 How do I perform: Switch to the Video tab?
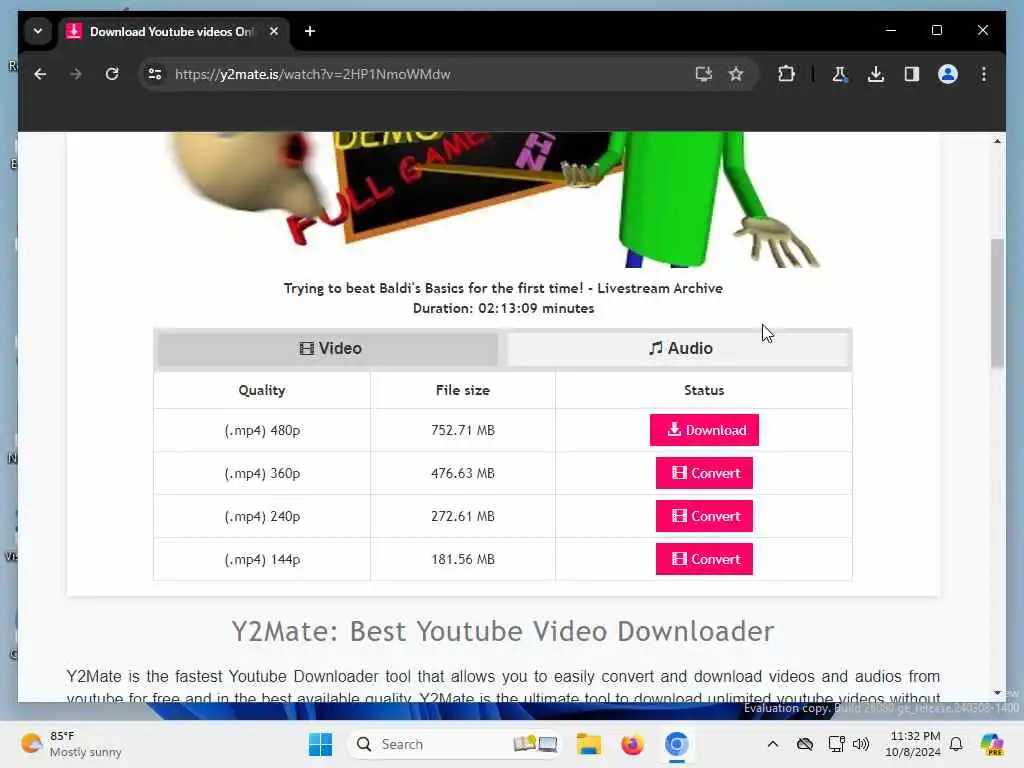pos(328,349)
